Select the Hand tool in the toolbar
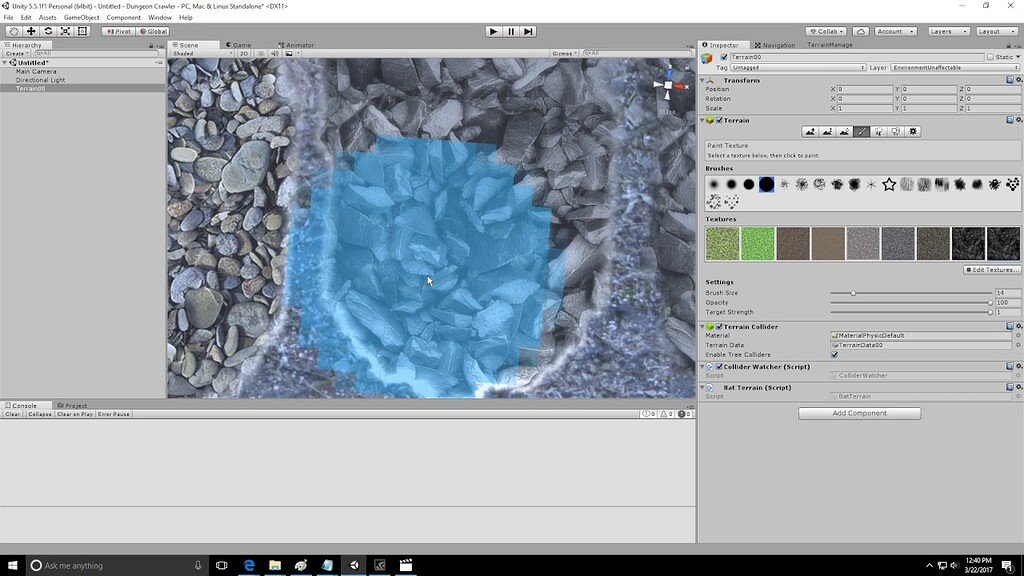Viewport: 1024px width, 576px height. (12, 31)
